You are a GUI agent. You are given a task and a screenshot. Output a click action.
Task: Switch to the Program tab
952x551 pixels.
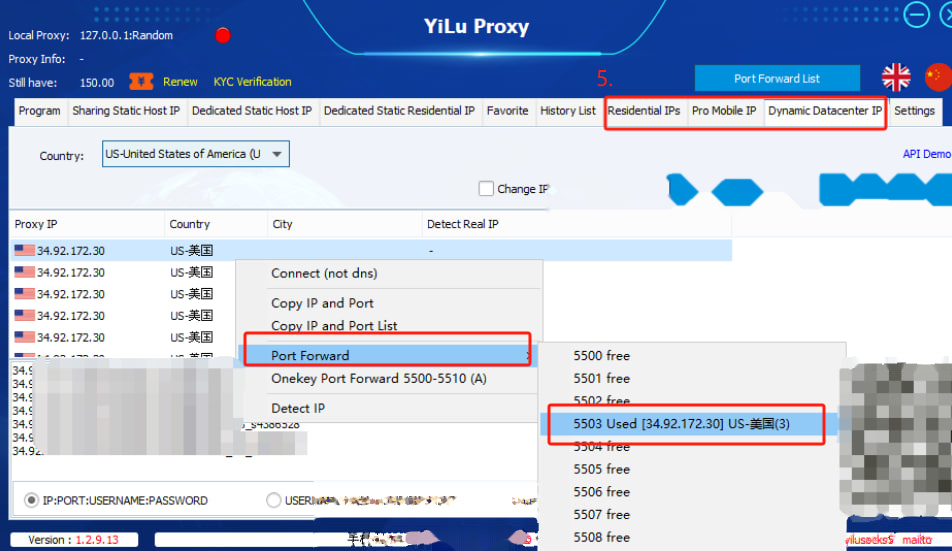pyautogui.click(x=39, y=111)
